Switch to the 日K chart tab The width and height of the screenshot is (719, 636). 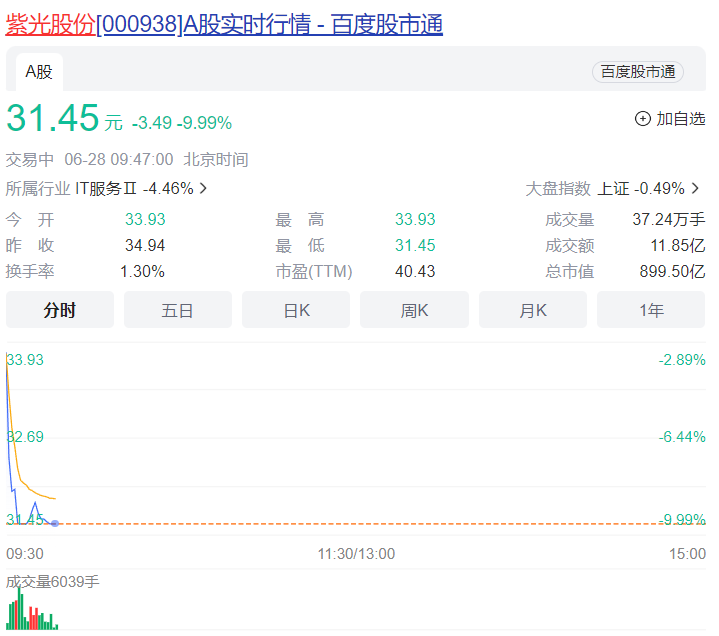(296, 310)
